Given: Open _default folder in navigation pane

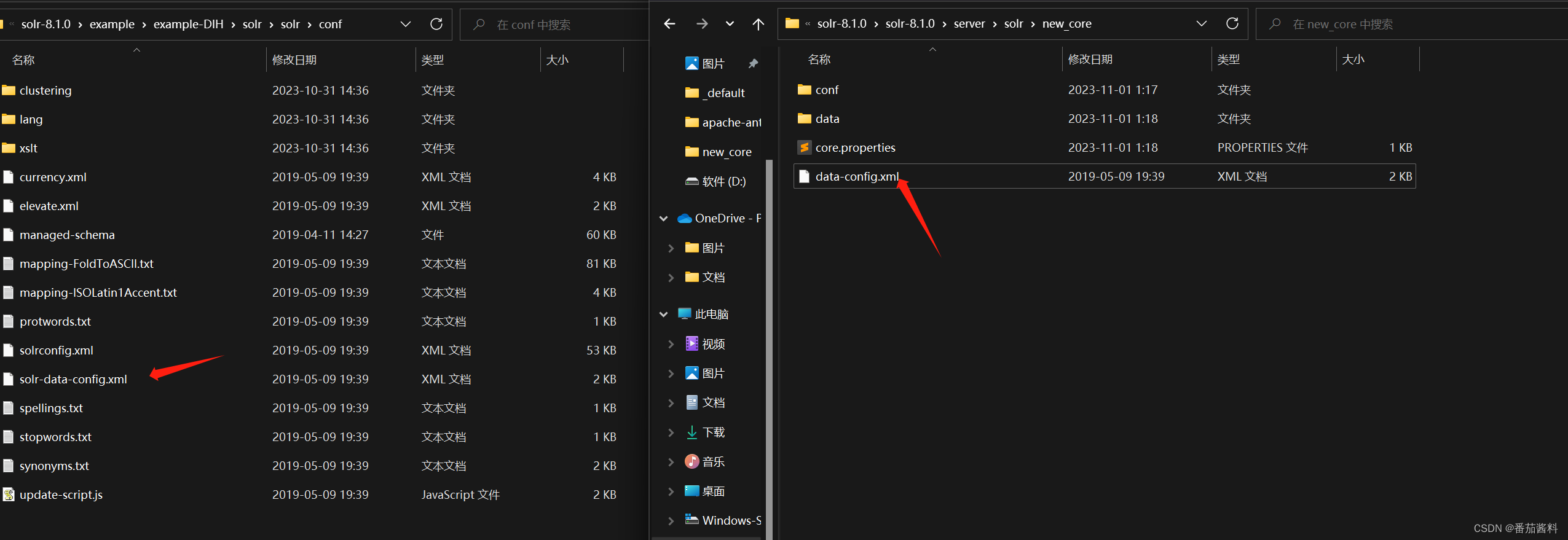Looking at the screenshot, I should click(x=715, y=93).
